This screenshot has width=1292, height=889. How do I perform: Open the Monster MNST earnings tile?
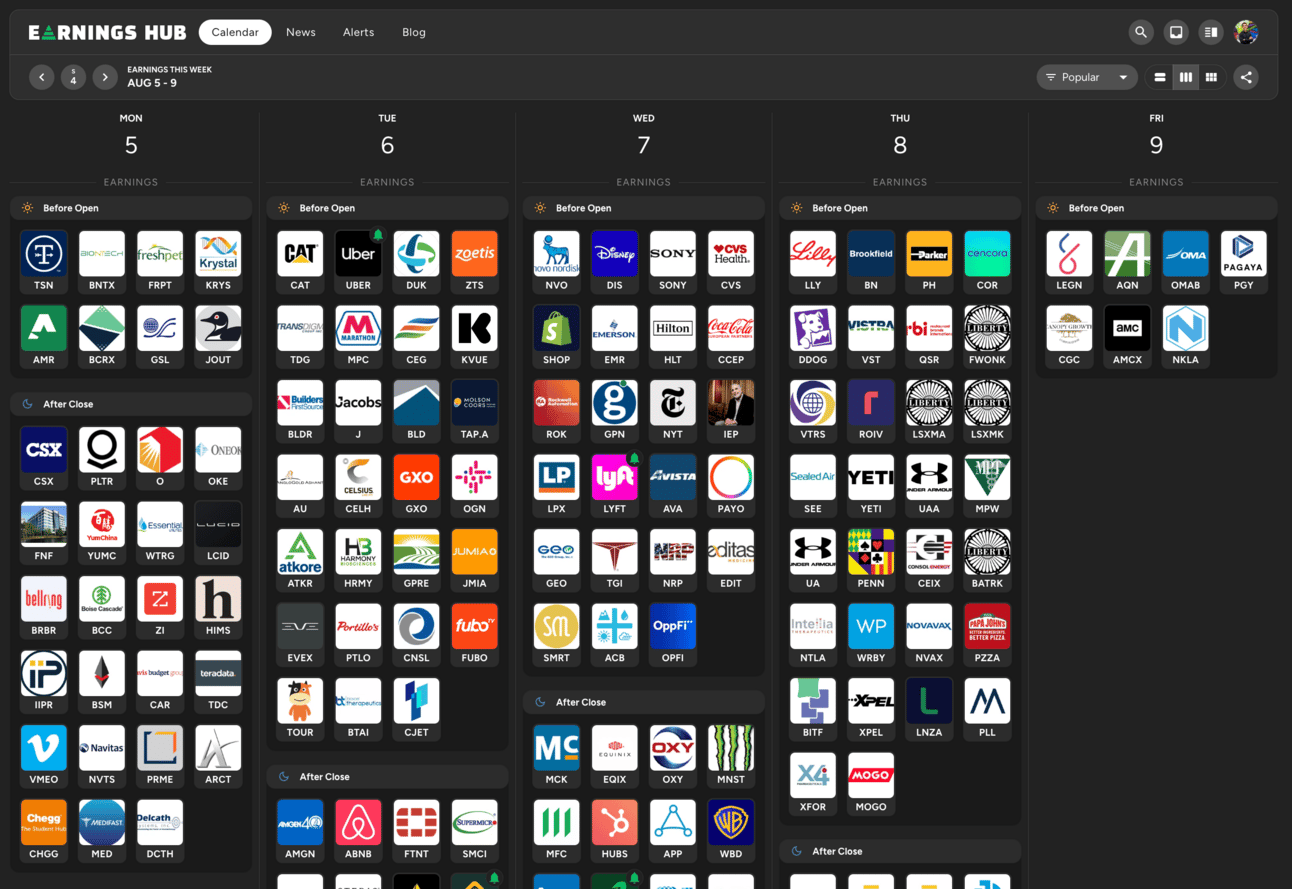tap(731, 755)
